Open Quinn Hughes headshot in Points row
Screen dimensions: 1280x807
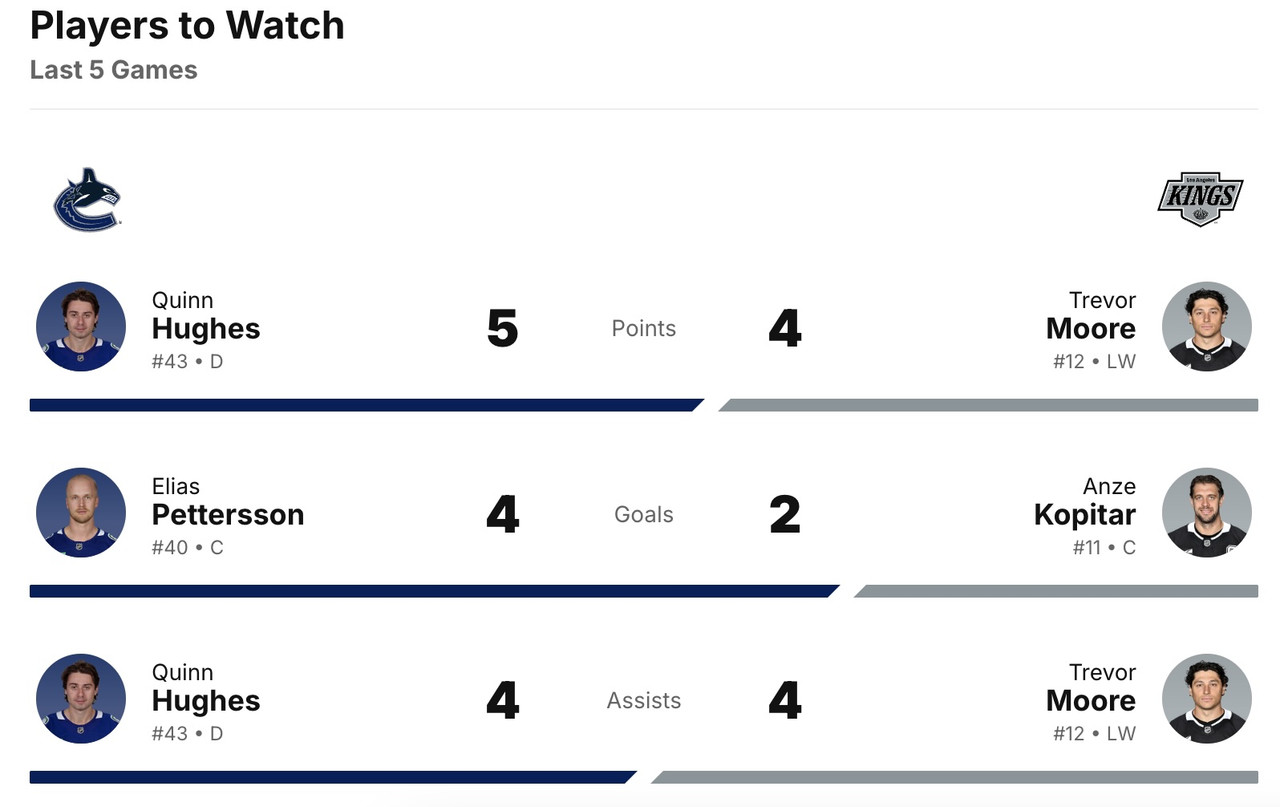click(81, 327)
